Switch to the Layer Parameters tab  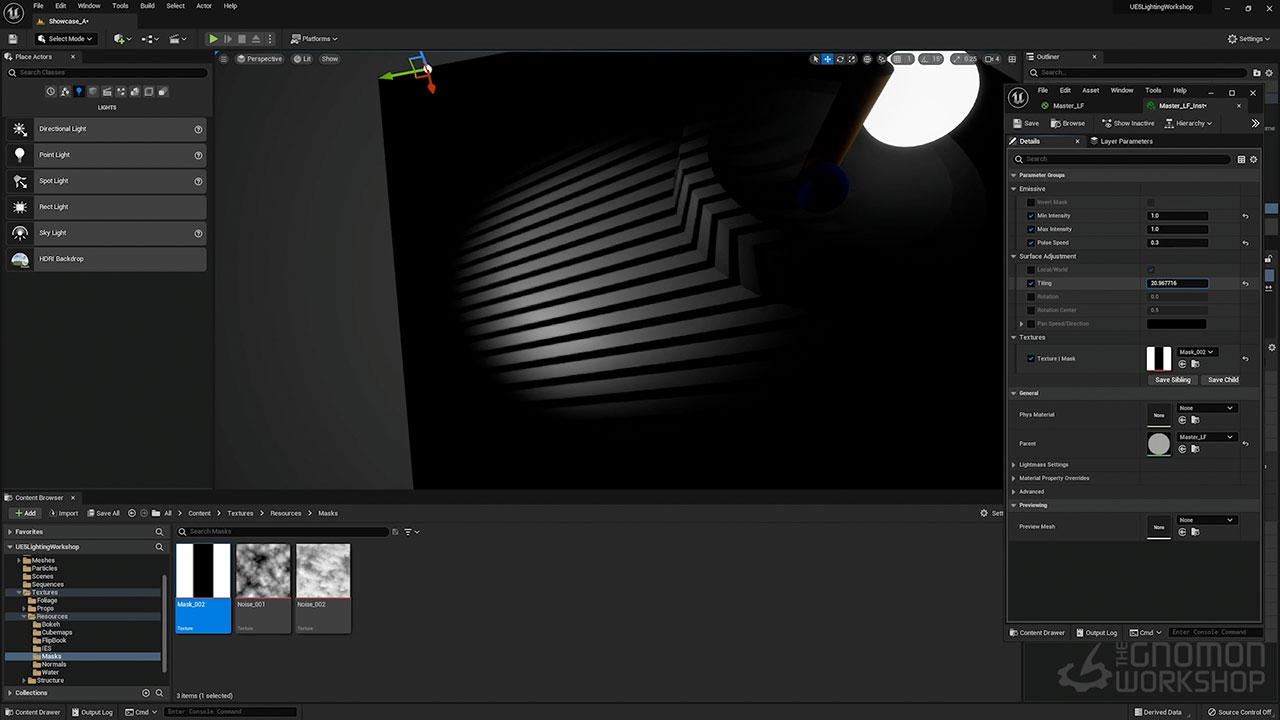pyautogui.click(x=1125, y=141)
